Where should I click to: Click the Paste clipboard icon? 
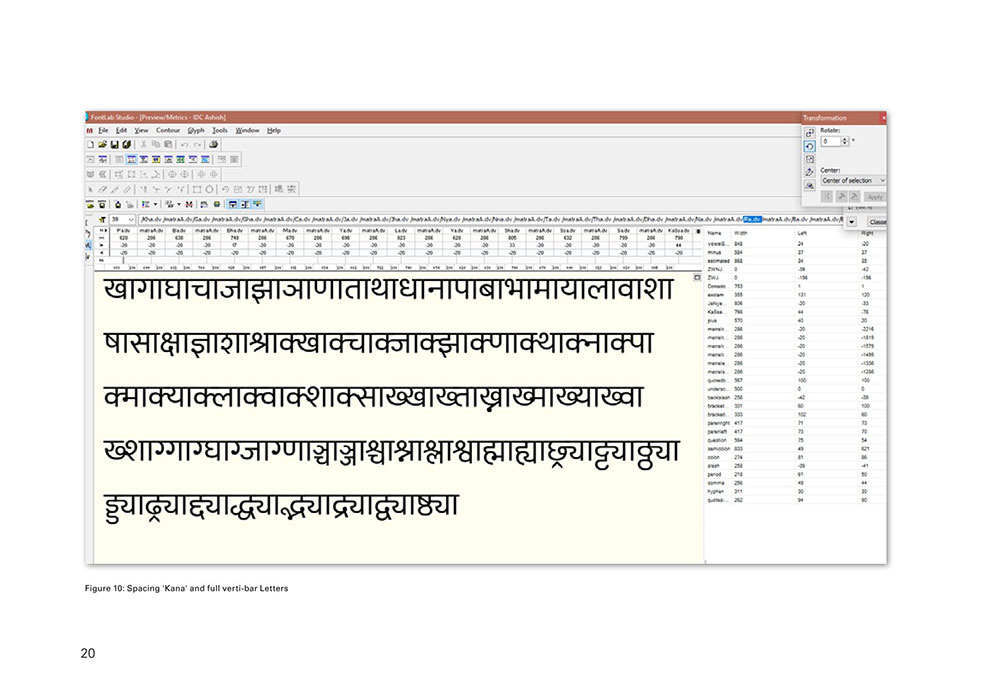point(168,145)
